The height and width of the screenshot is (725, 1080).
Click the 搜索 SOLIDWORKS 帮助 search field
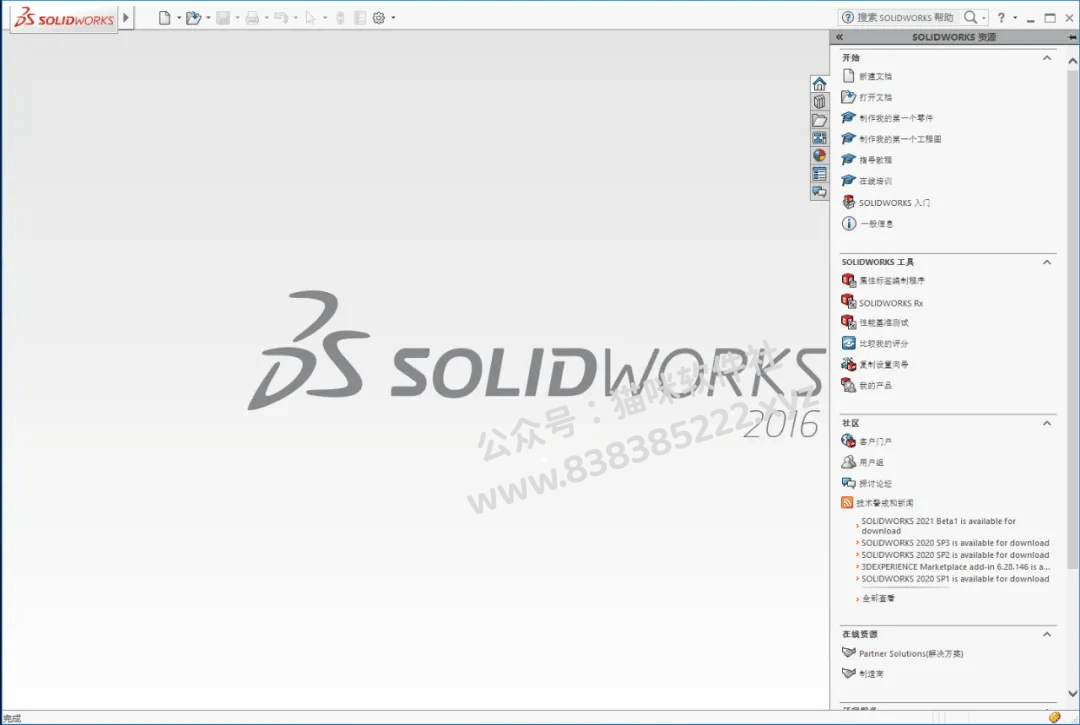(905, 18)
